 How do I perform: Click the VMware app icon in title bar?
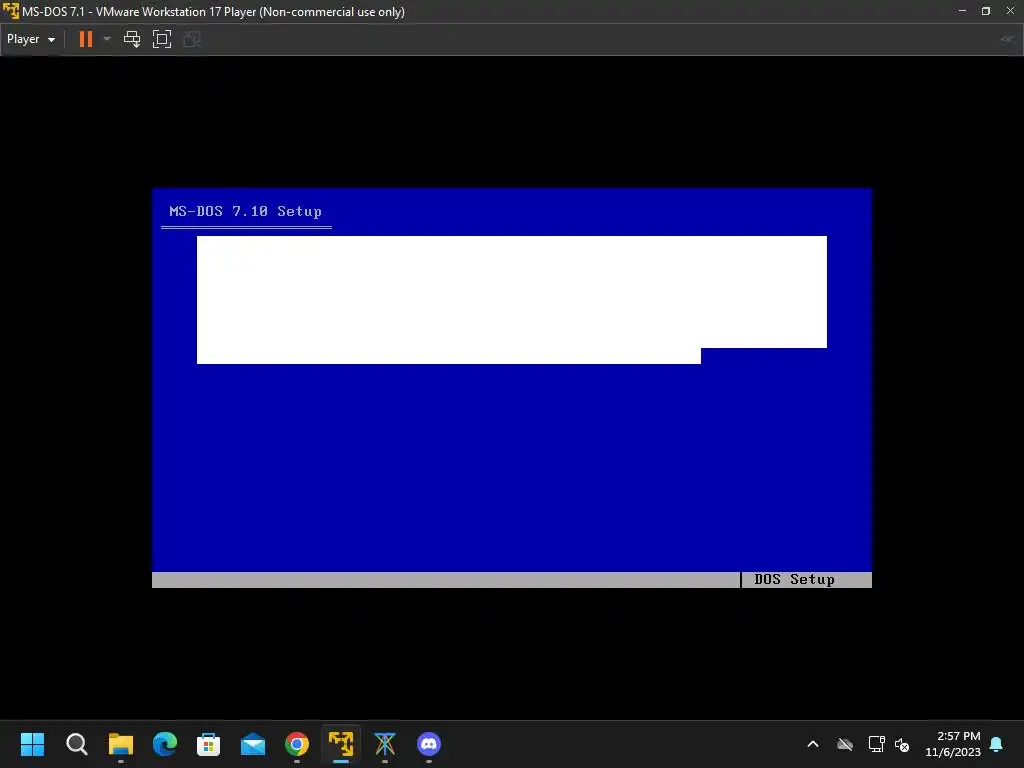10,11
